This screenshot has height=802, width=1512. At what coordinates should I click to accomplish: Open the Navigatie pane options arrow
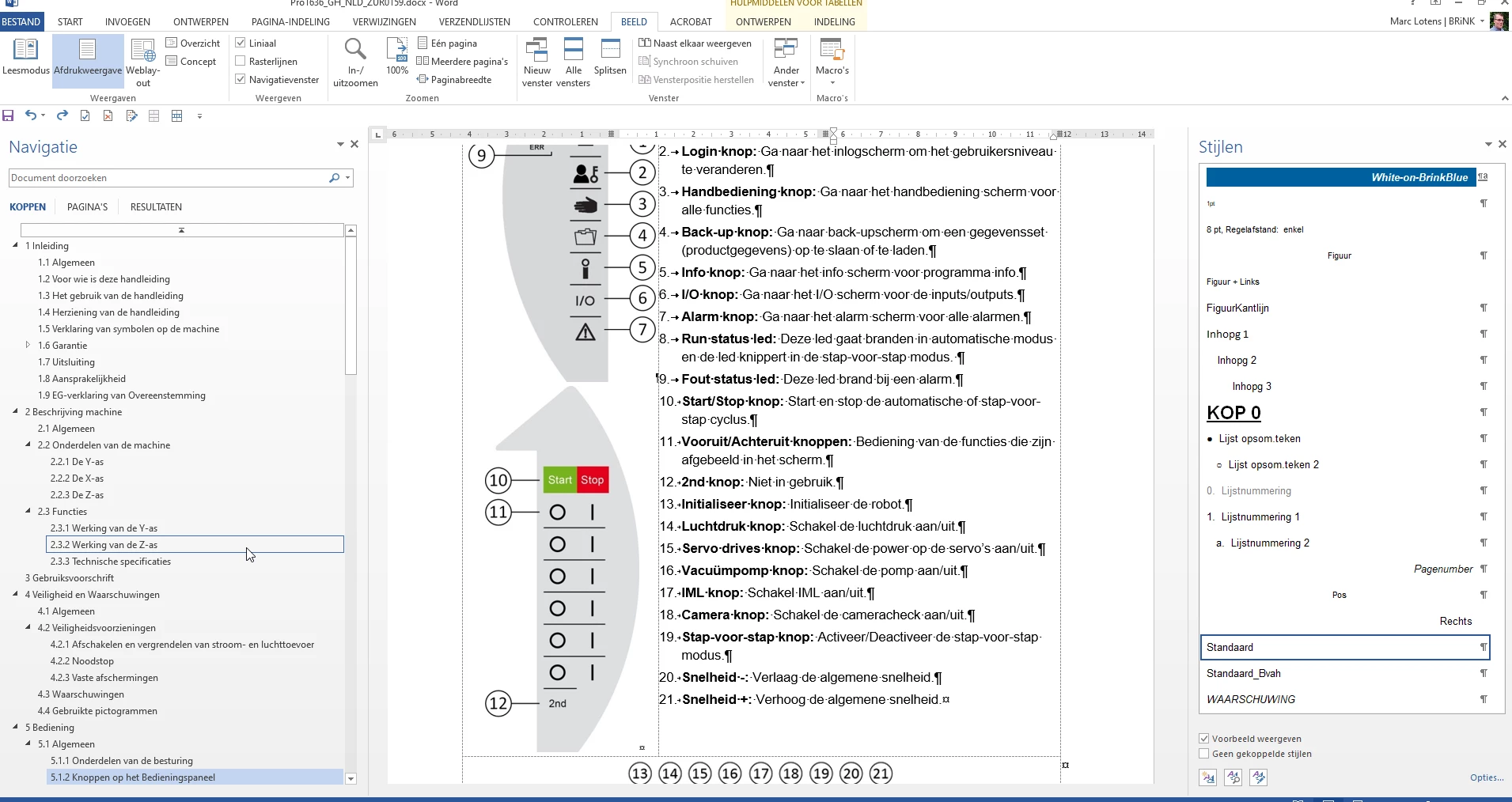click(340, 144)
